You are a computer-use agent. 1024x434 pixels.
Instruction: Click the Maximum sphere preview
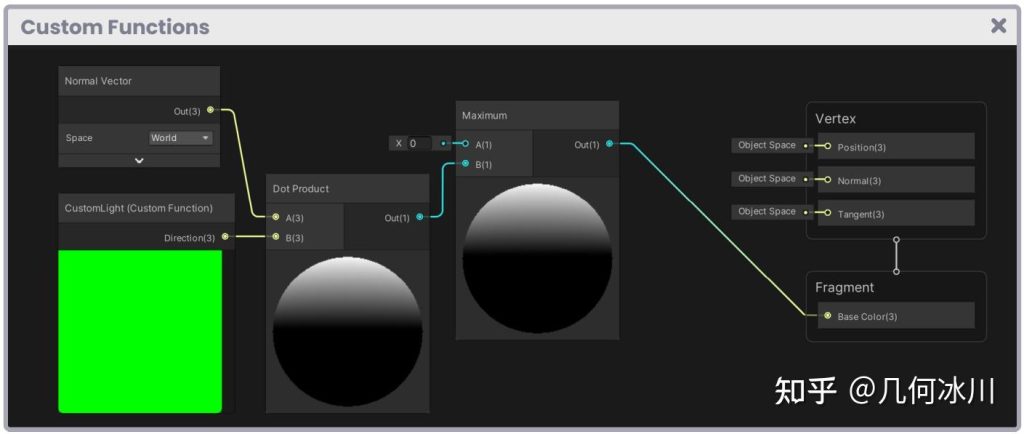tap(537, 258)
